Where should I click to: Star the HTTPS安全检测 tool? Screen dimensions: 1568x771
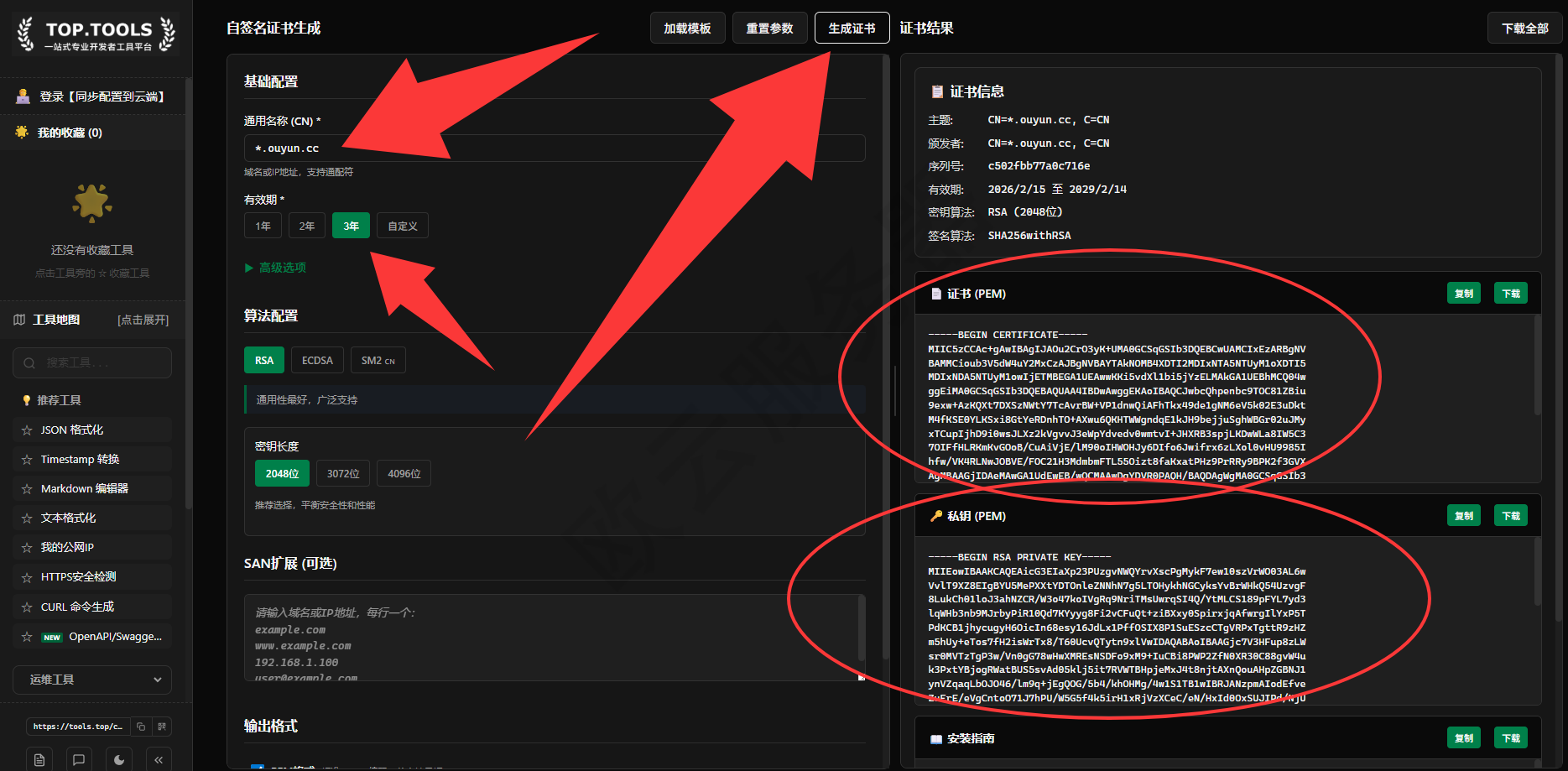click(27, 577)
